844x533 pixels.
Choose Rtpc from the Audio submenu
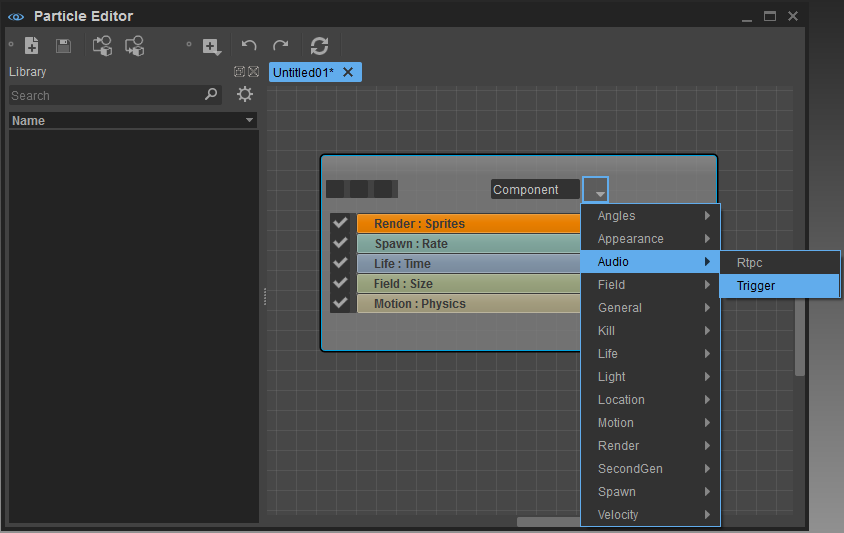779,263
